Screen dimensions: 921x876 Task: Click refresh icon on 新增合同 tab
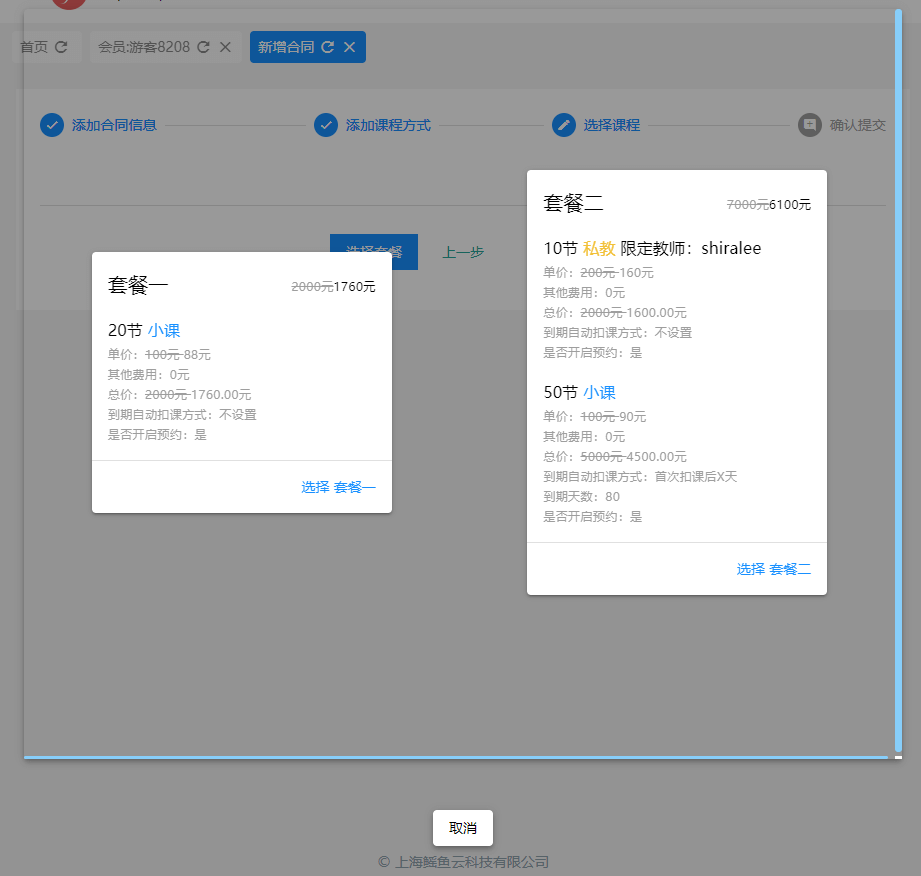(x=327, y=47)
